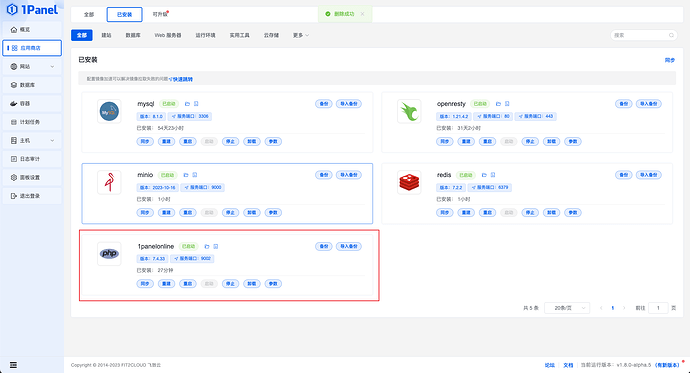690x373 pixels.
Task: Click bookmark icon next to openresty
Action: tap(507, 104)
